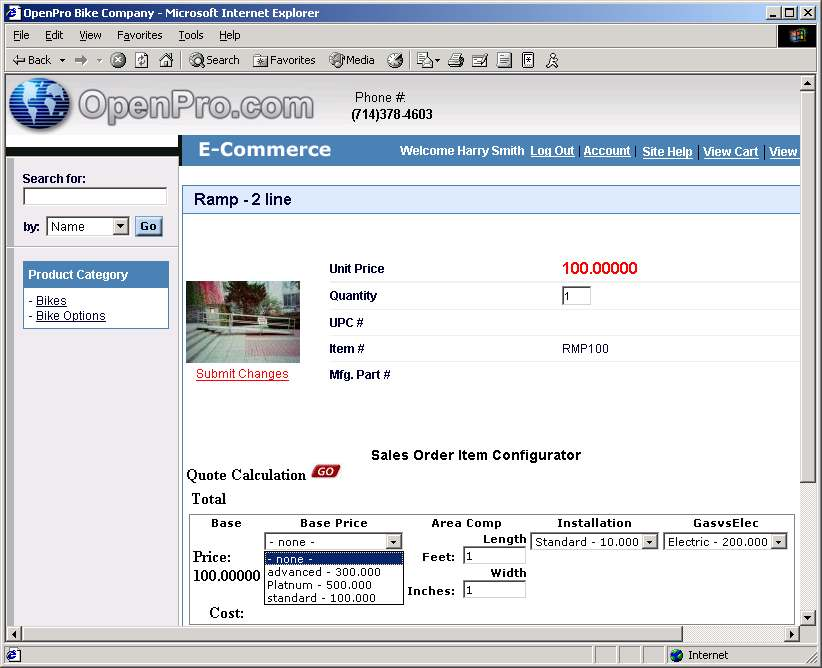
Task: Open the Tools menu
Action: tap(190, 35)
